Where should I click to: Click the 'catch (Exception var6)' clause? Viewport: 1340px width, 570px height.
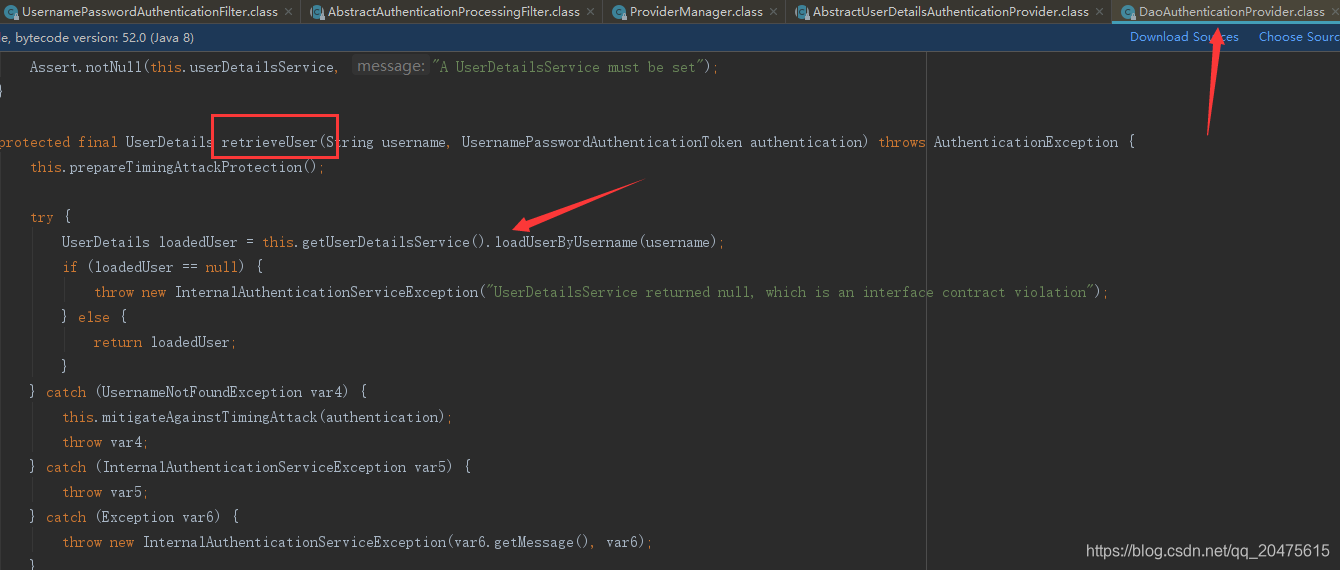[x=136, y=517]
